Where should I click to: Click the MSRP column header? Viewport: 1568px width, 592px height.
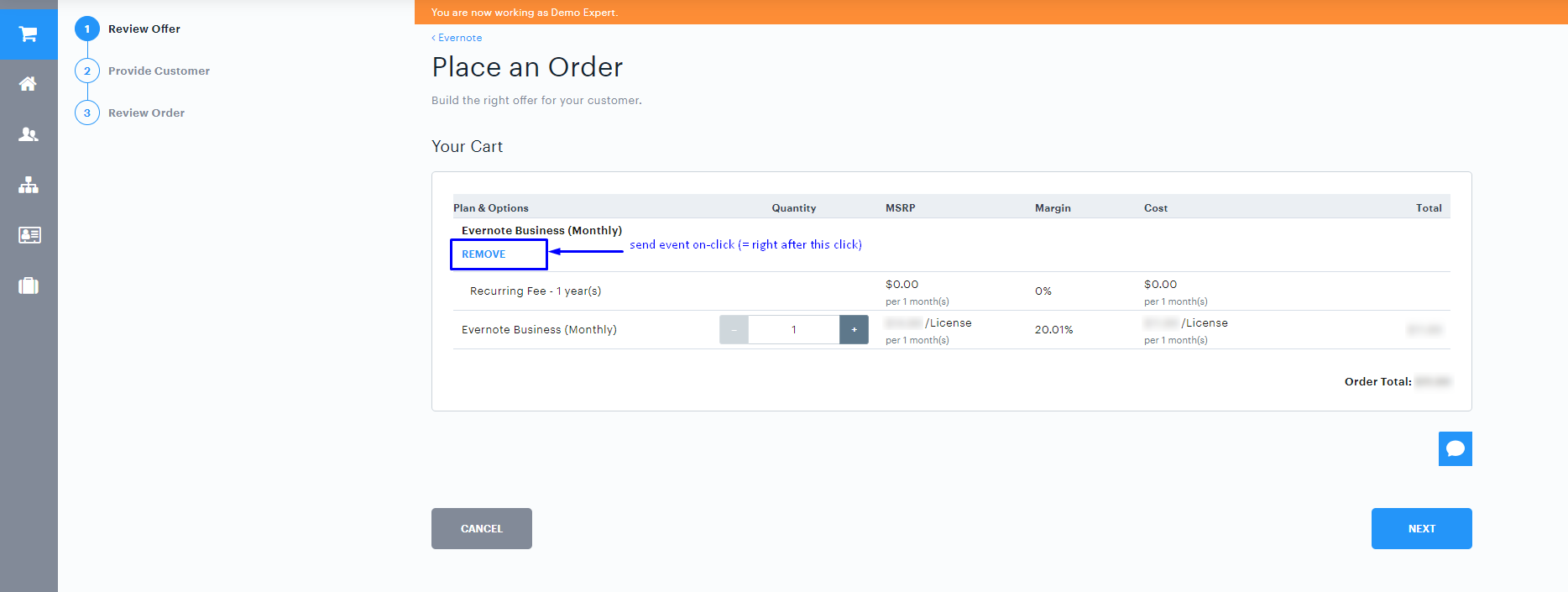coord(901,208)
